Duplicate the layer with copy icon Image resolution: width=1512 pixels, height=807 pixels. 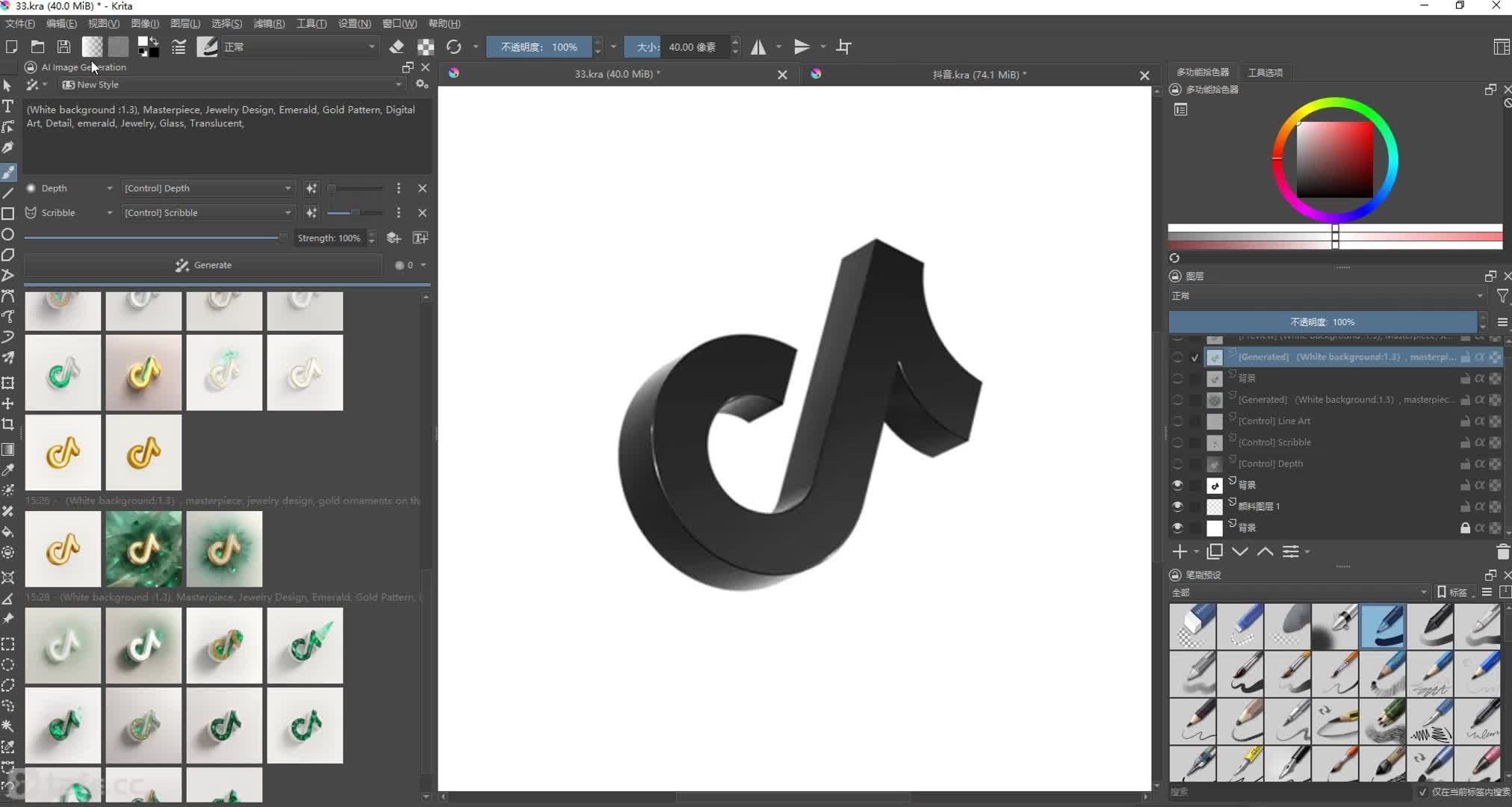click(x=1215, y=551)
